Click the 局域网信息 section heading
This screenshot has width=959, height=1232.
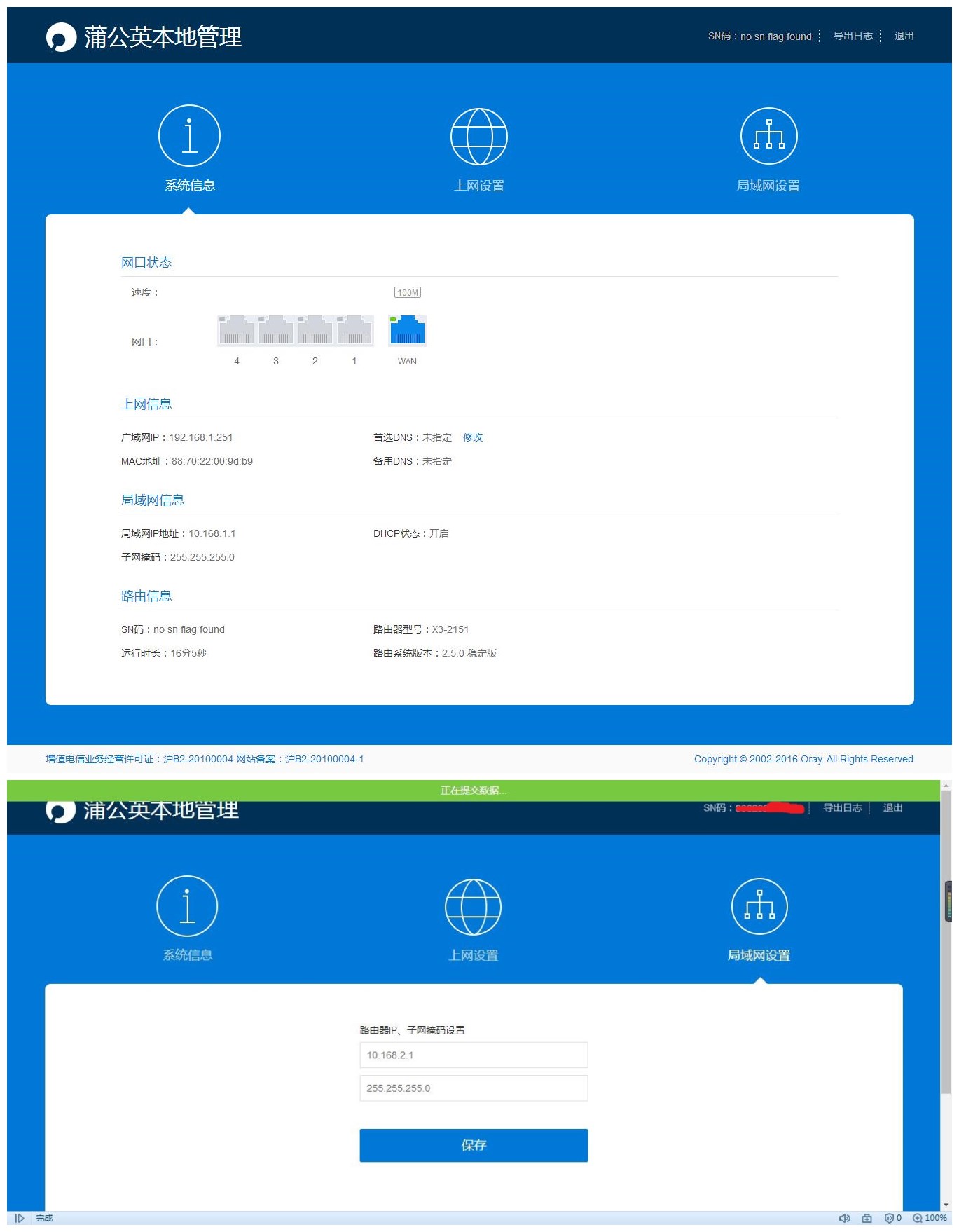point(153,500)
